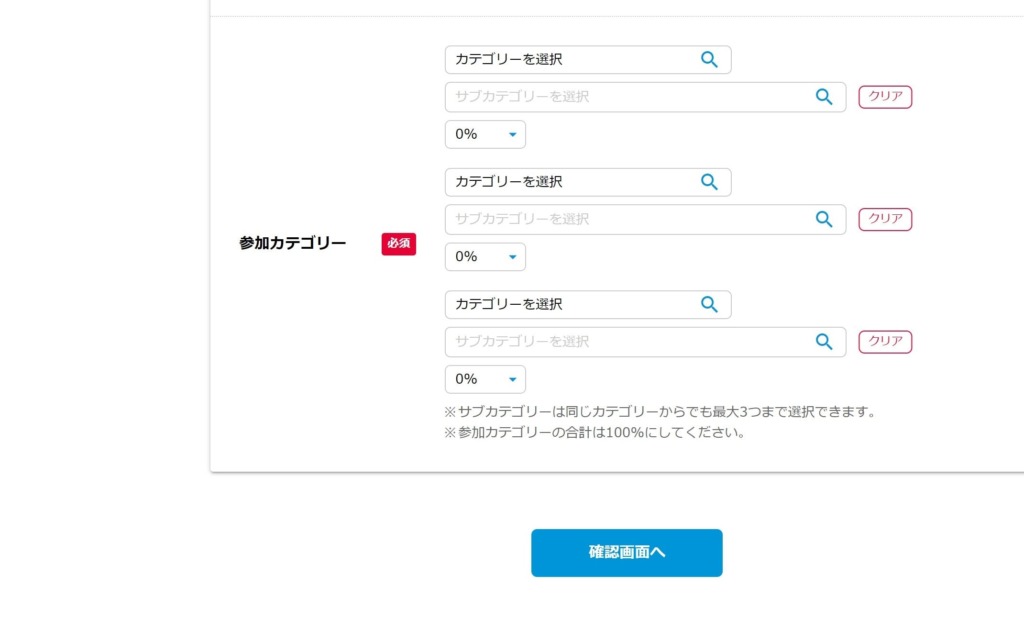The image size is (1024, 620).
Task: Click search icon in second カテゴリーを選択 field
Action: tap(709, 182)
